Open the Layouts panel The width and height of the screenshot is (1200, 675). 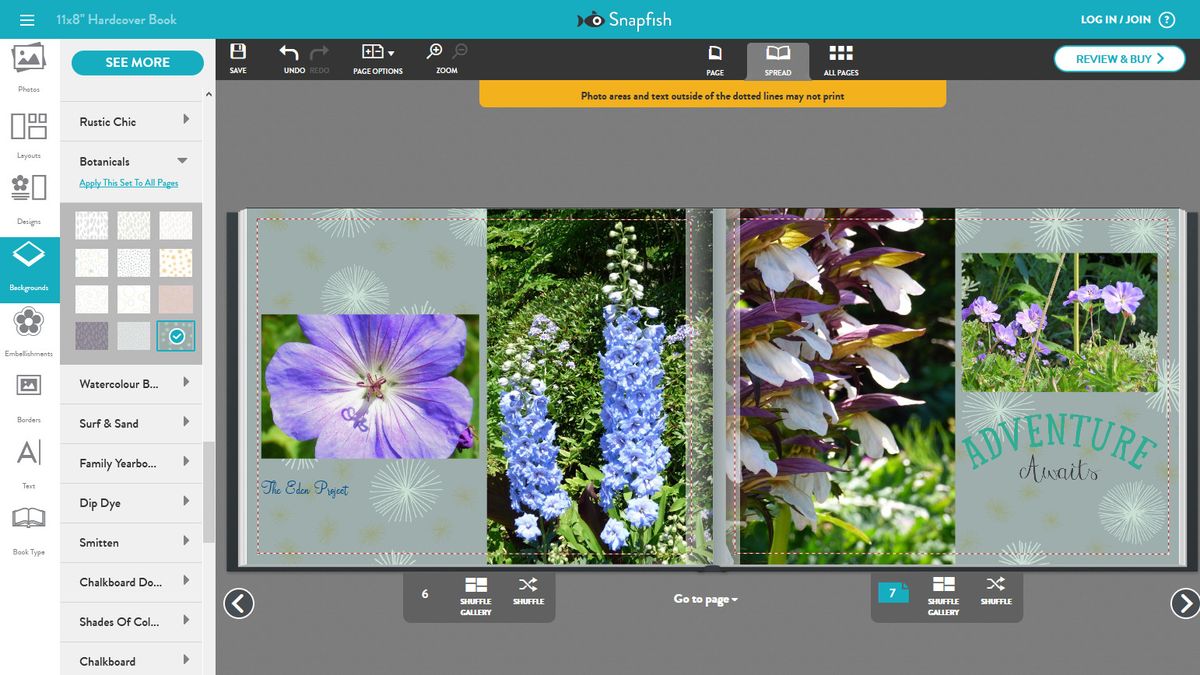click(x=29, y=134)
